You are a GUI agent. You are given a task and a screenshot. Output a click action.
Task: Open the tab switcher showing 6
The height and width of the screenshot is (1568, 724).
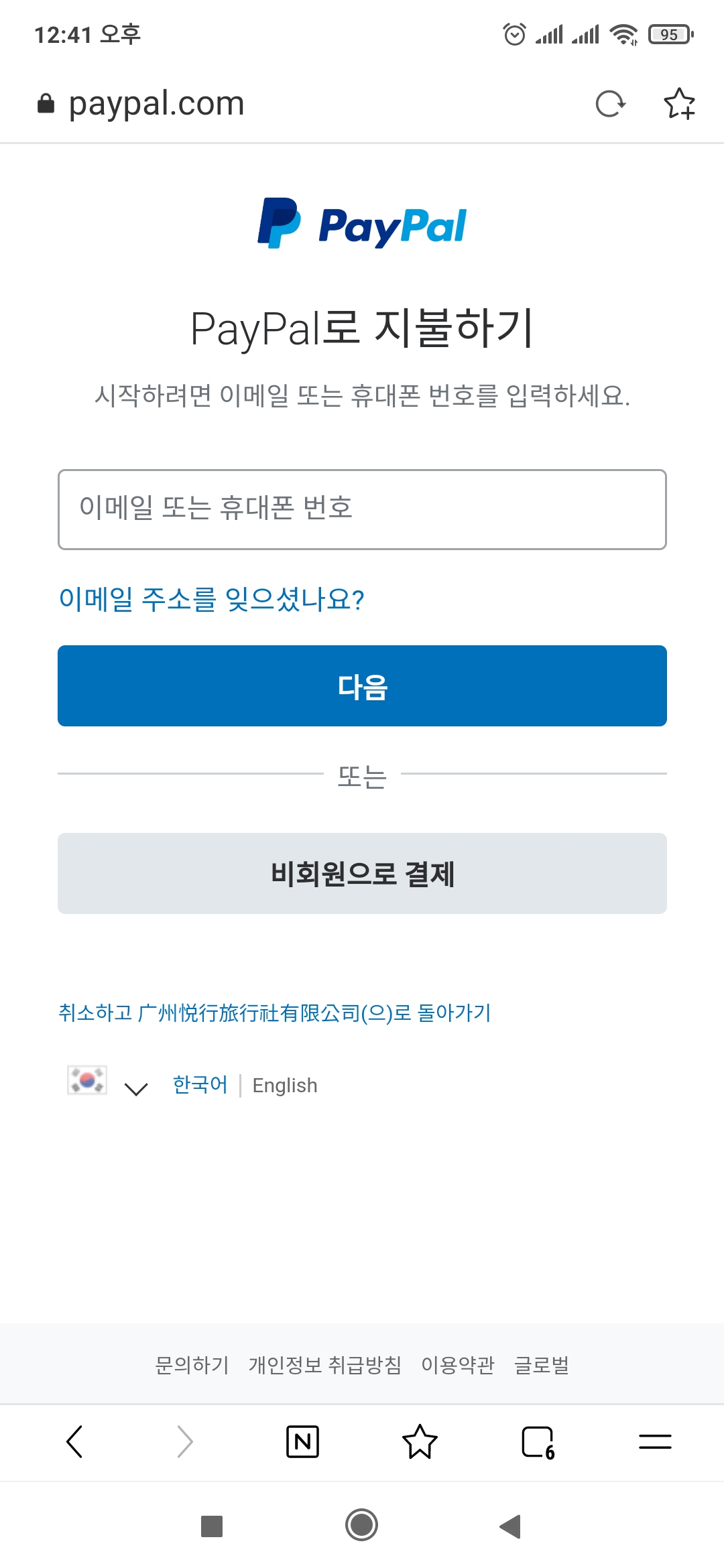pos(538,1441)
